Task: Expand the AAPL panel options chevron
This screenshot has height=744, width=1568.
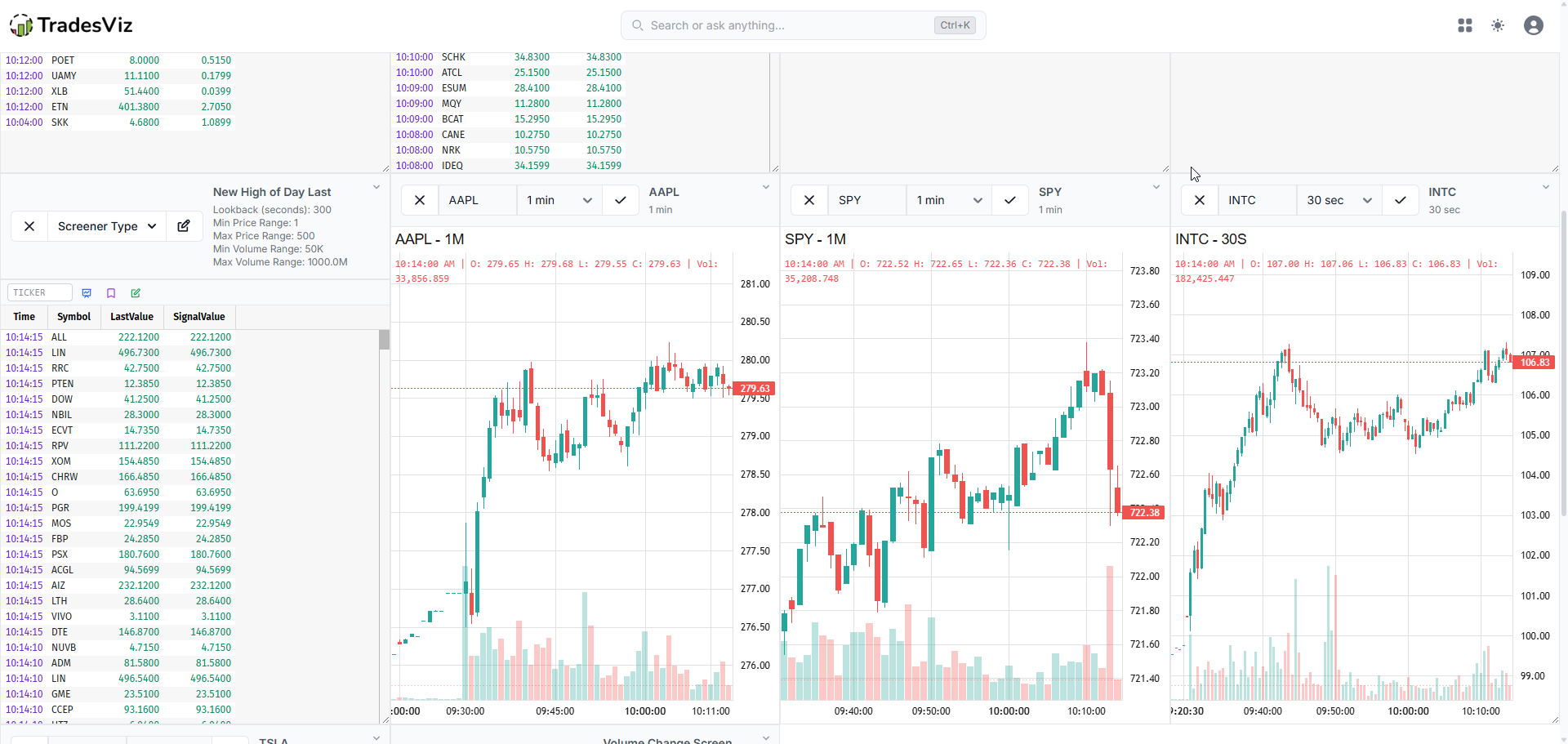Action: pos(766,187)
